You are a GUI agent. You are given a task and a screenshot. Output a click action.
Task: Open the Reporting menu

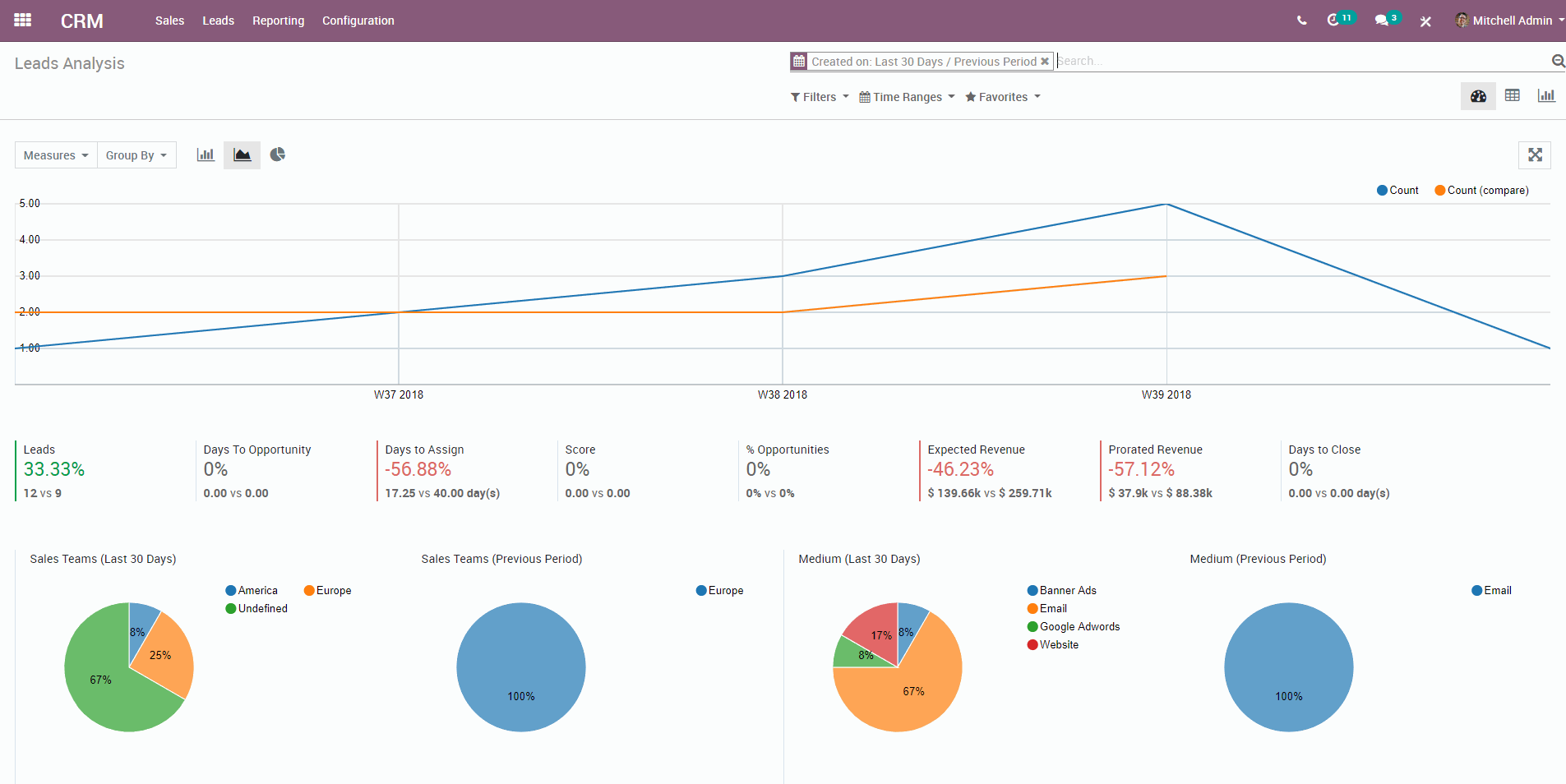[278, 21]
